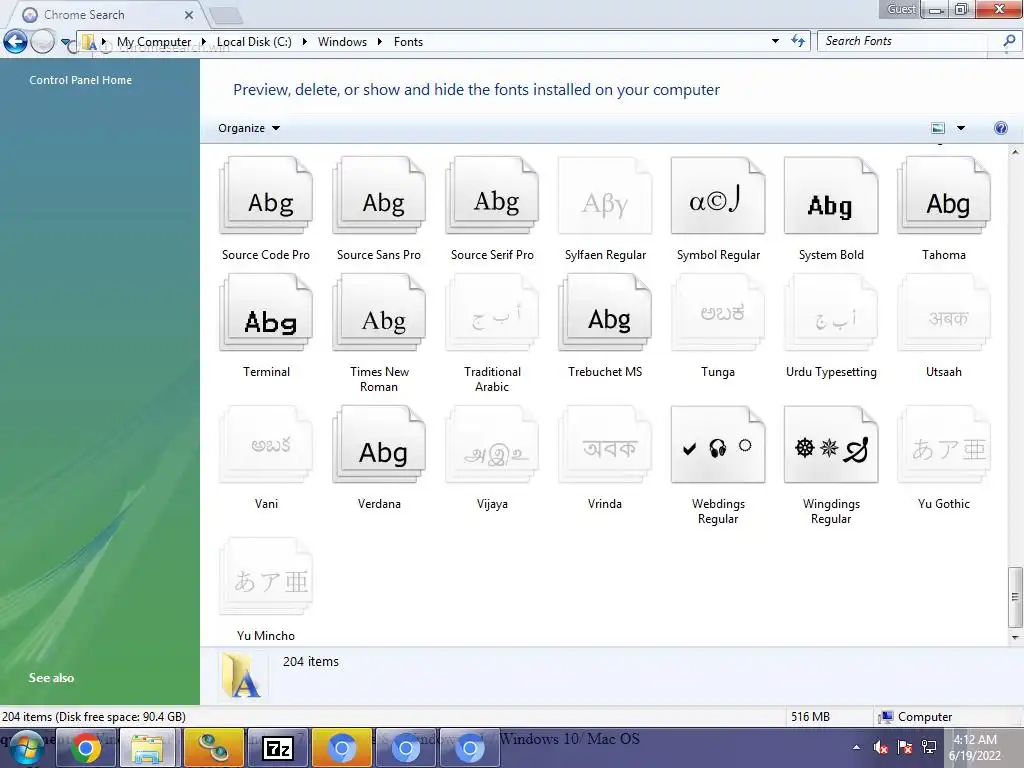Open Windows Explorer from the taskbar
Image resolution: width=1024 pixels, height=768 pixels.
click(148, 748)
